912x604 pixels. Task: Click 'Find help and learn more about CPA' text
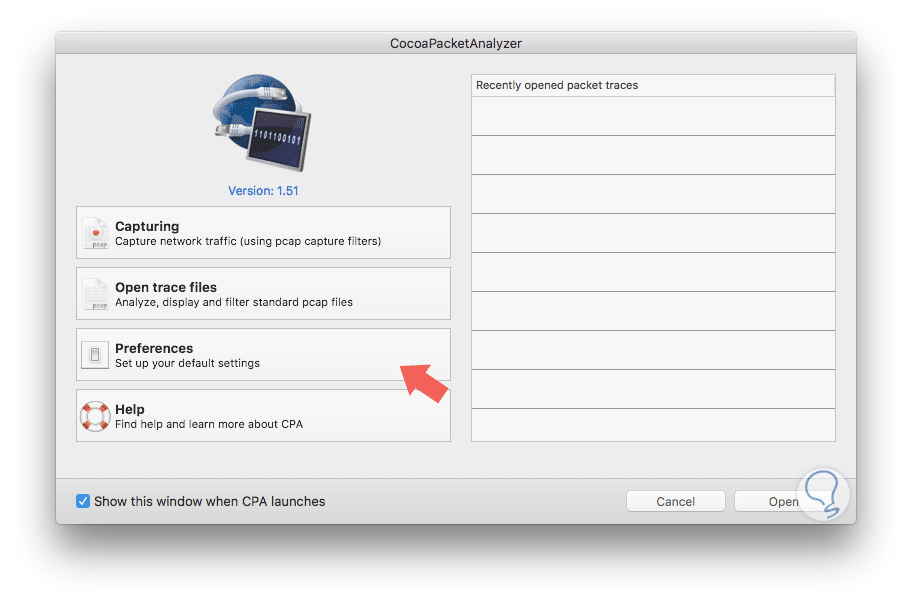[209, 424]
